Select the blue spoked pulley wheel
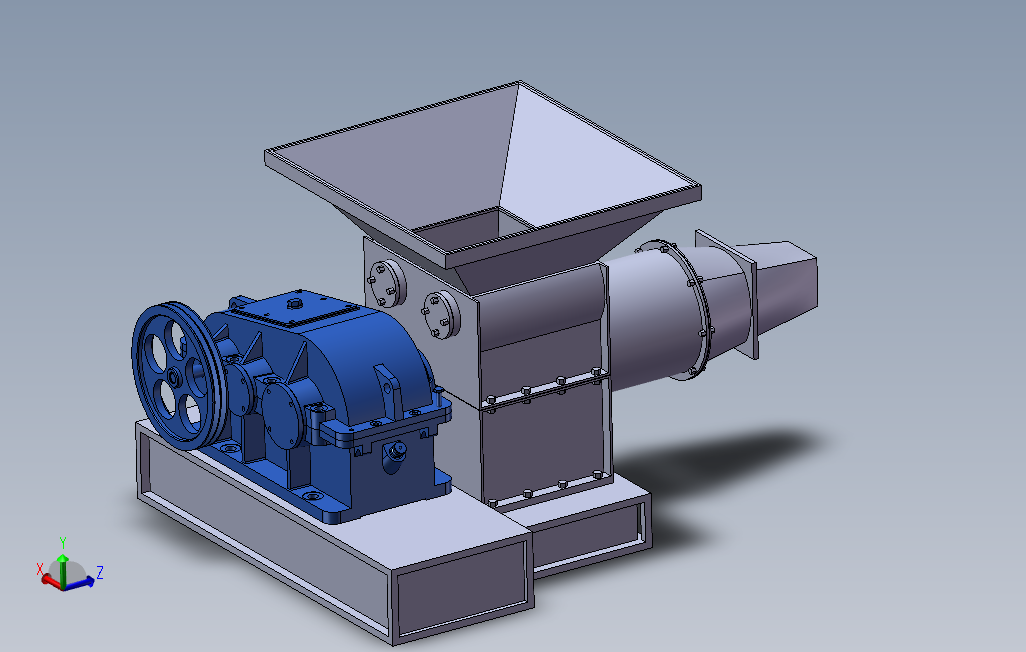Screen dimensions: 1026x652 tap(178, 376)
